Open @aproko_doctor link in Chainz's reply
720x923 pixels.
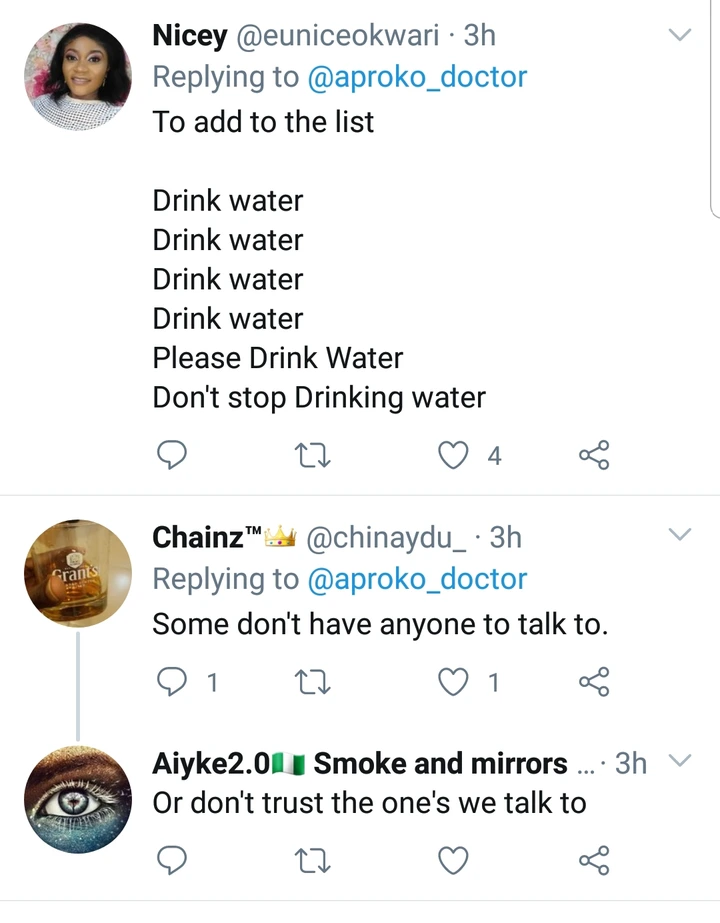(417, 579)
